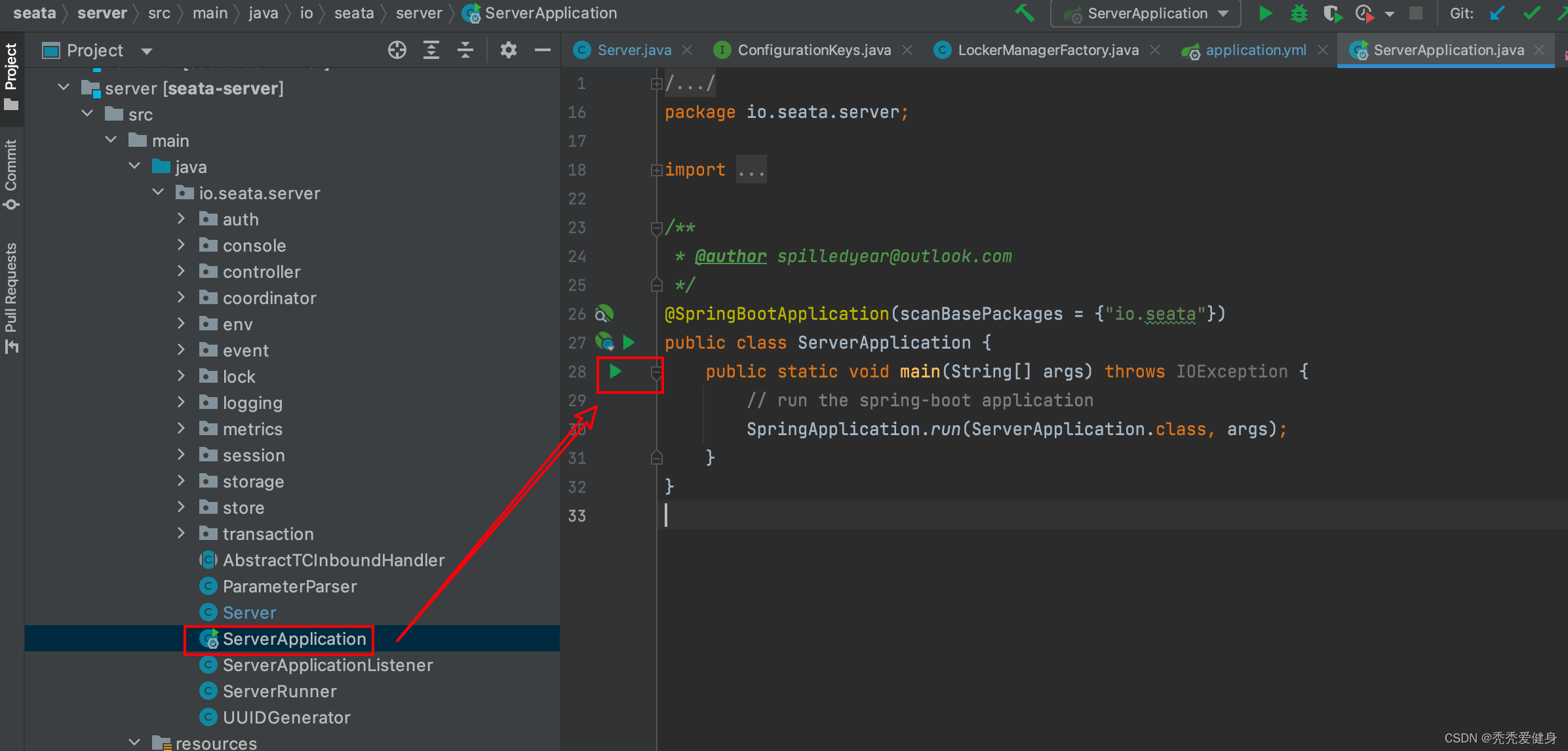The image size is (1568, 751).
Task: Click the @author Javadoc tag
Action: coord(730,256)
